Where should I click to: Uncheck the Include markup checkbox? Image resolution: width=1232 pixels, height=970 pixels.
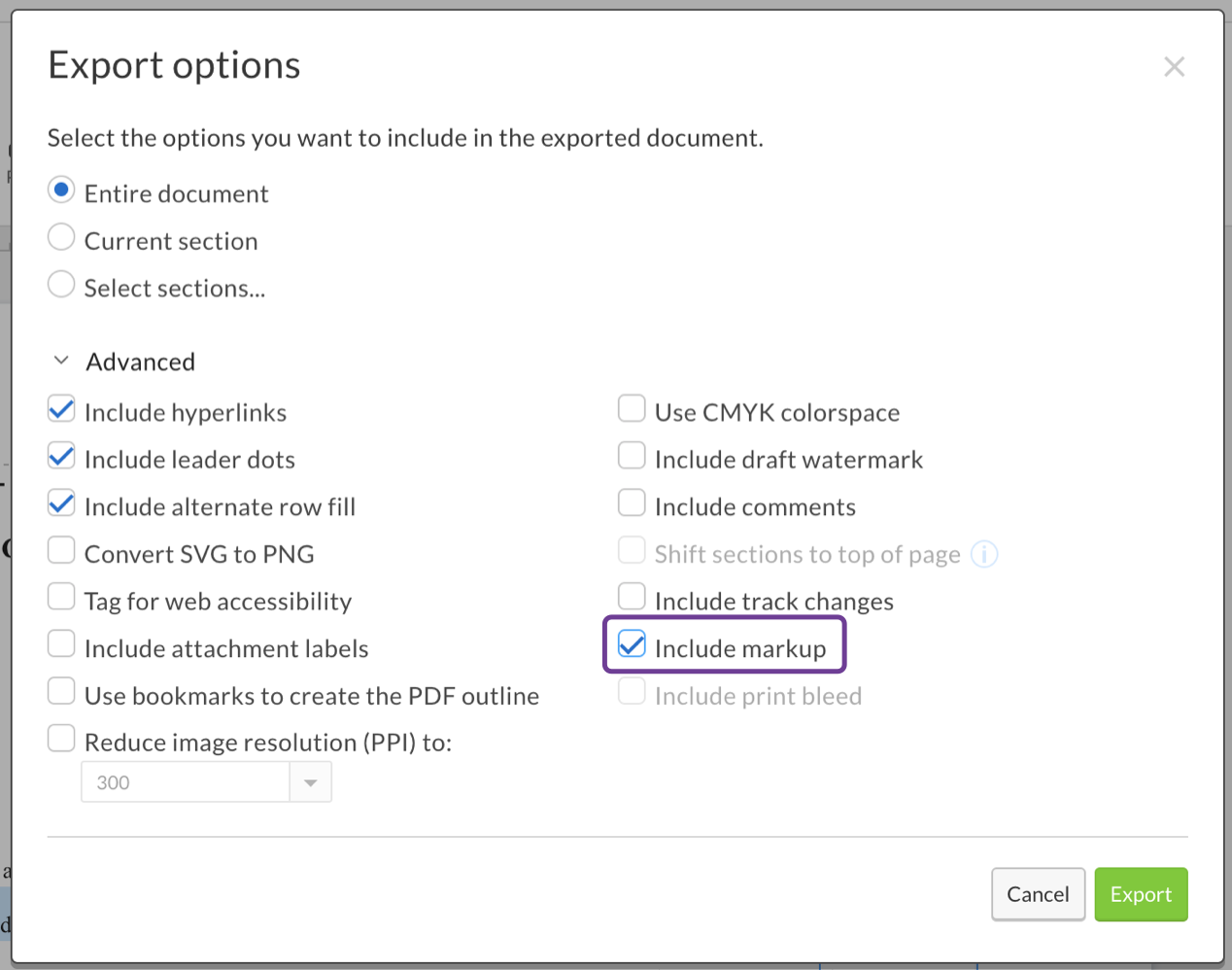click(632, 645)
